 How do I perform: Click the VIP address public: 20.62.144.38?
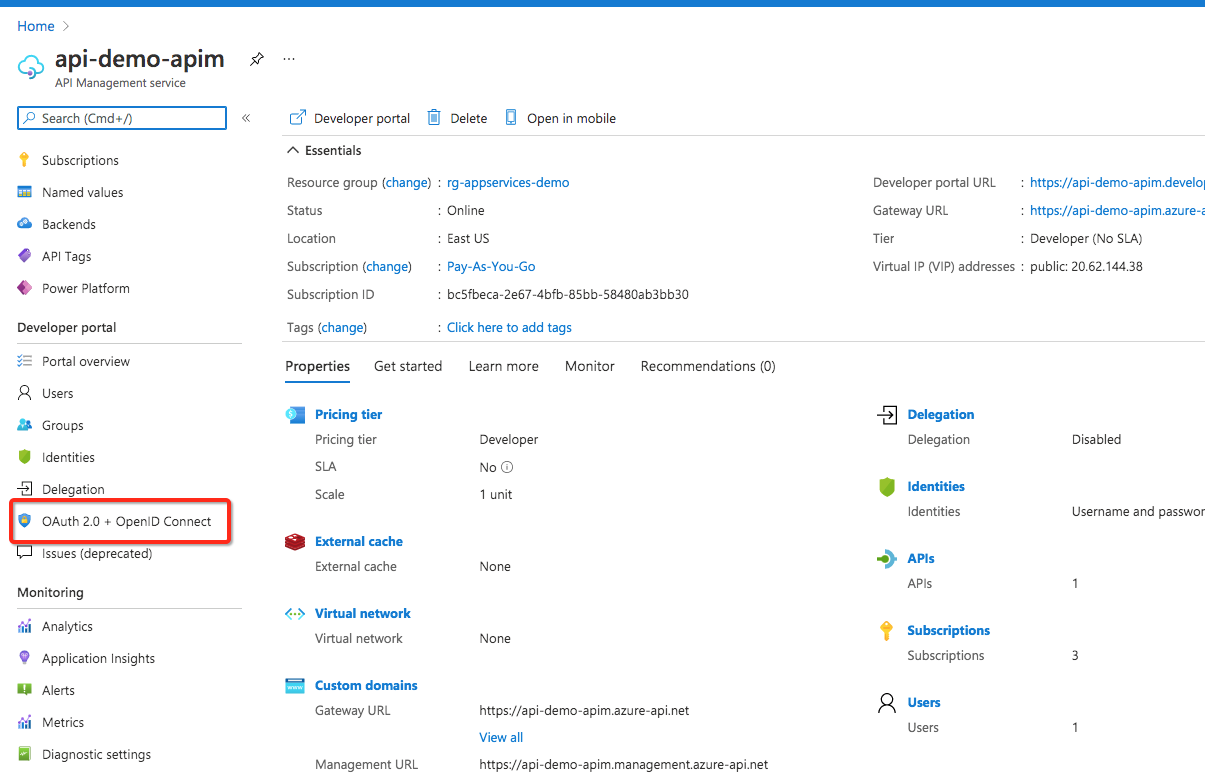[x=1087, y=267]
